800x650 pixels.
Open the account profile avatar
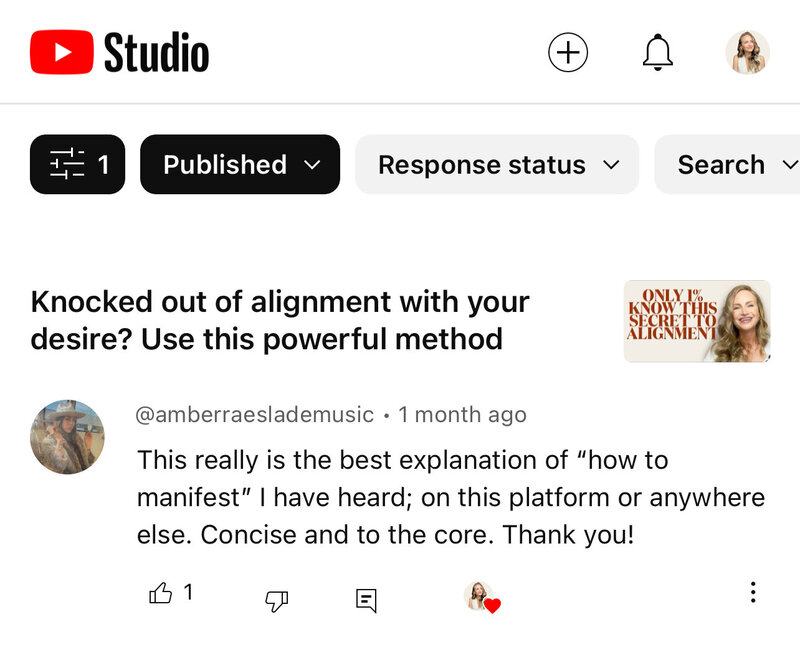(x=747, y=52)
